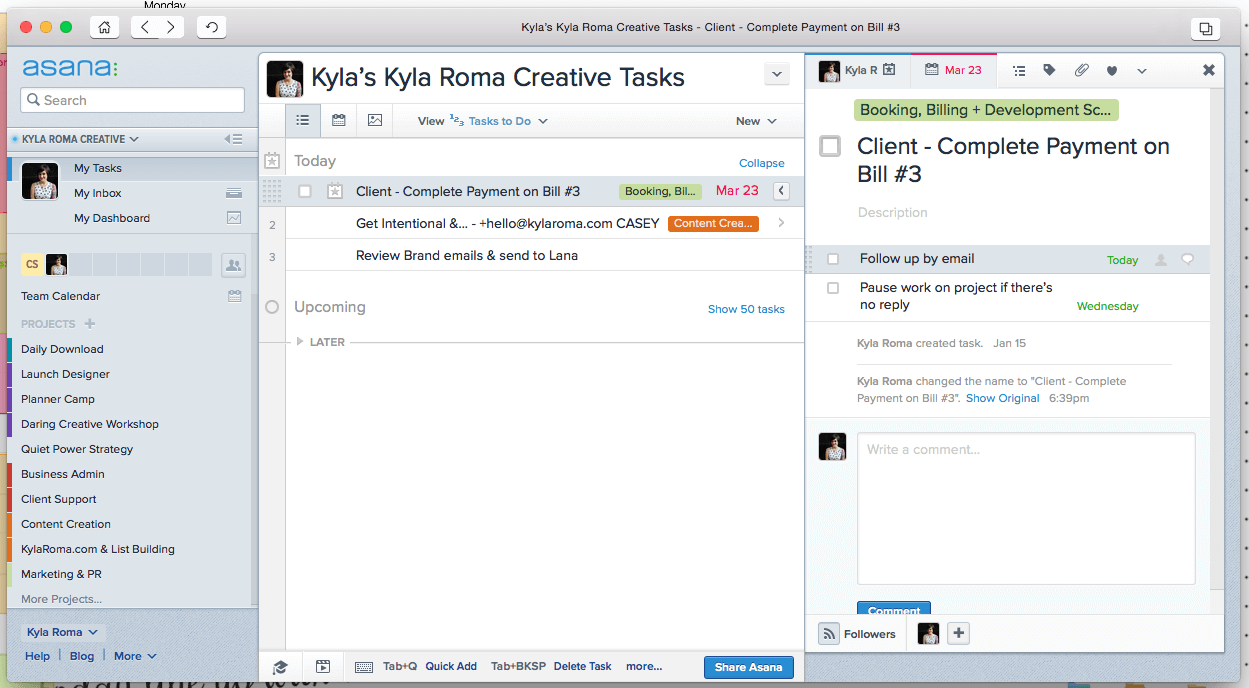Add a tag to the task
1249x688 pixels.
(1049, 70)
